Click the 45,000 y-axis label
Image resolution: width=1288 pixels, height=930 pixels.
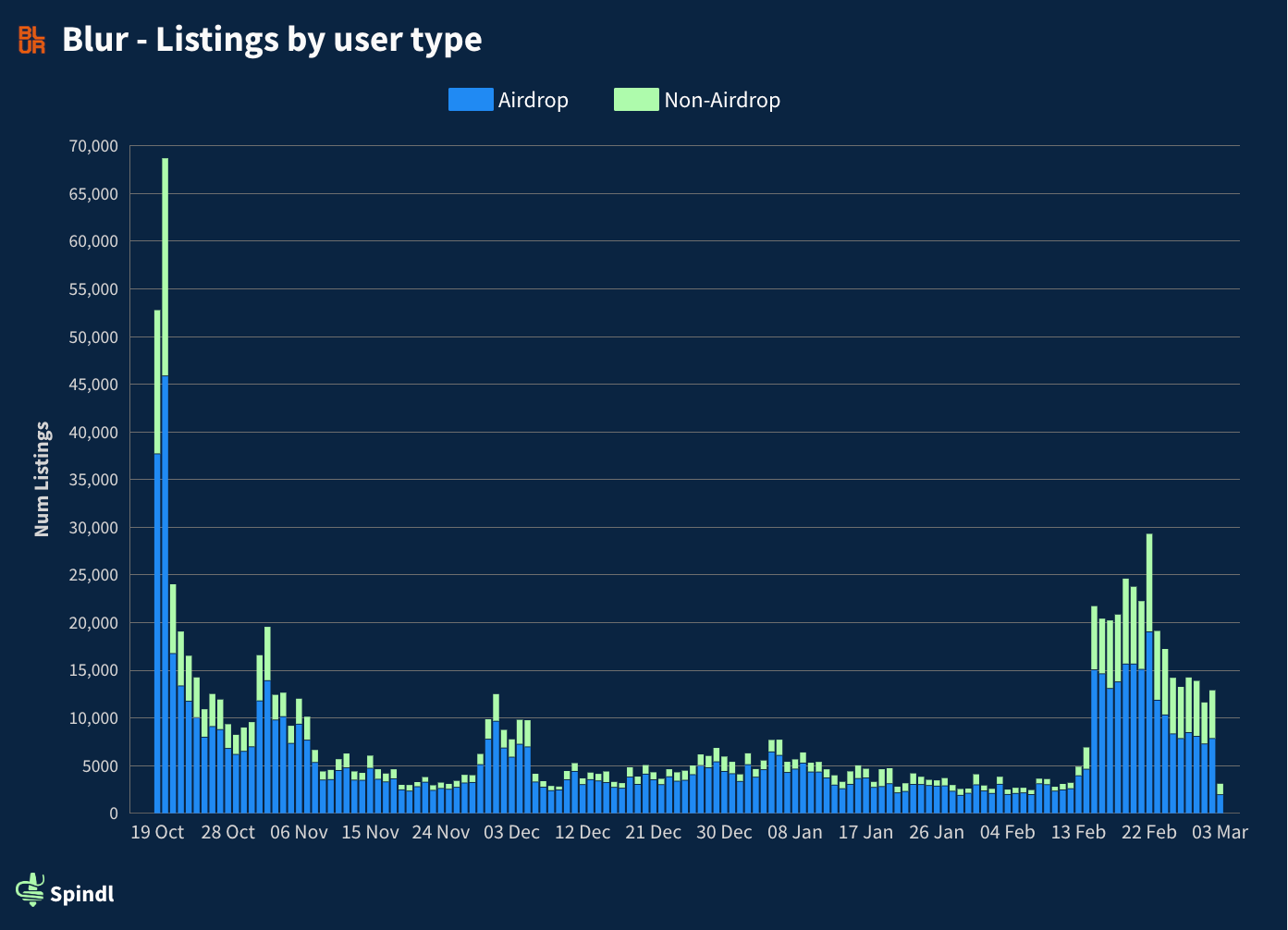point(93,385)
